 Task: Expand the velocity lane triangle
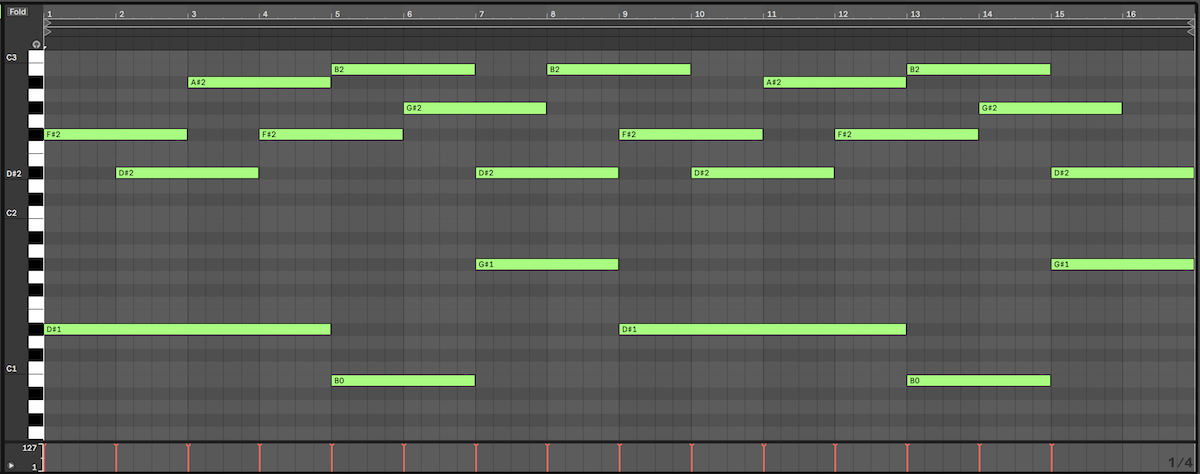pyautogui.click(x=12, y=466)
